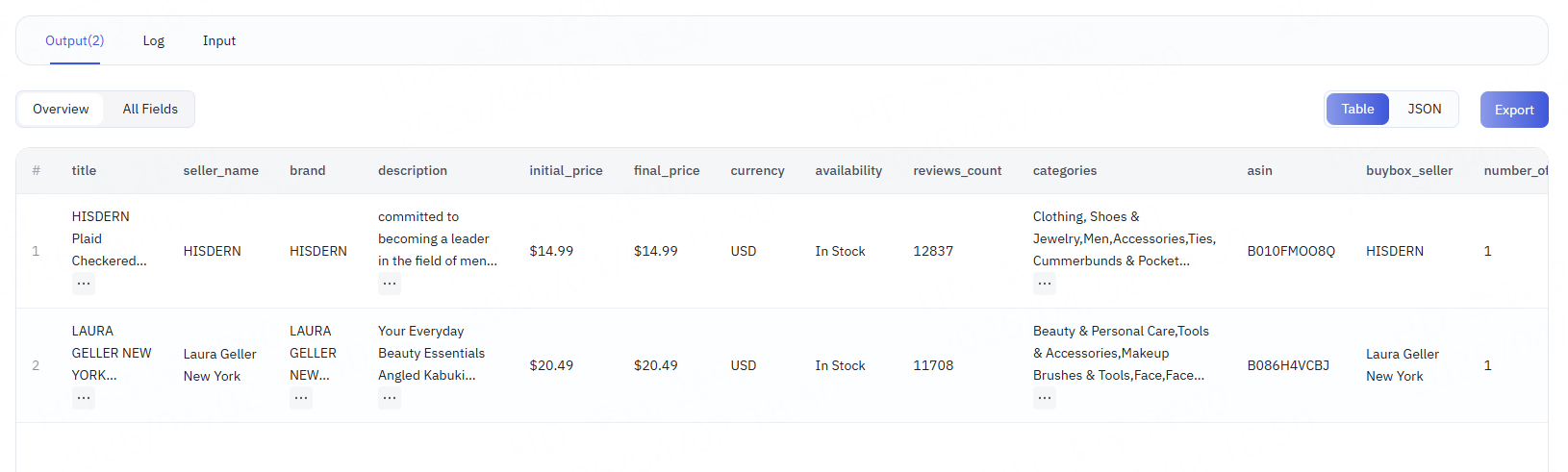This screenshot has width=1568, height=472.
Task: Click the availability column header
Action: pyautogui.click(x=848, y=170)
